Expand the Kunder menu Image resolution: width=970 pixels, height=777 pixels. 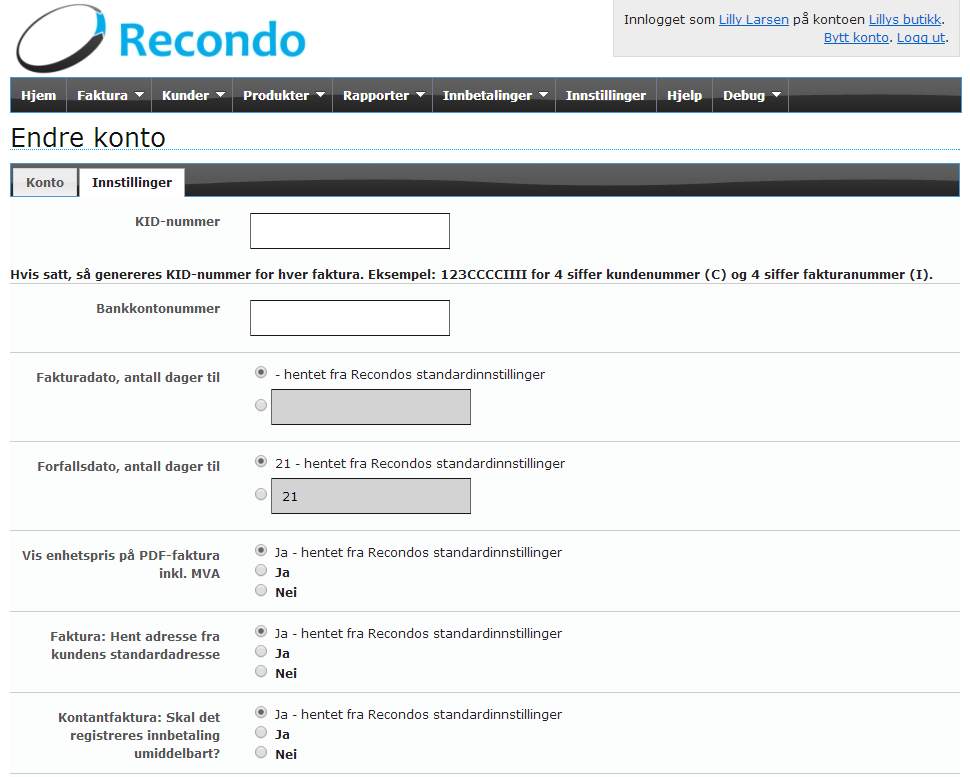coord(193,96)
